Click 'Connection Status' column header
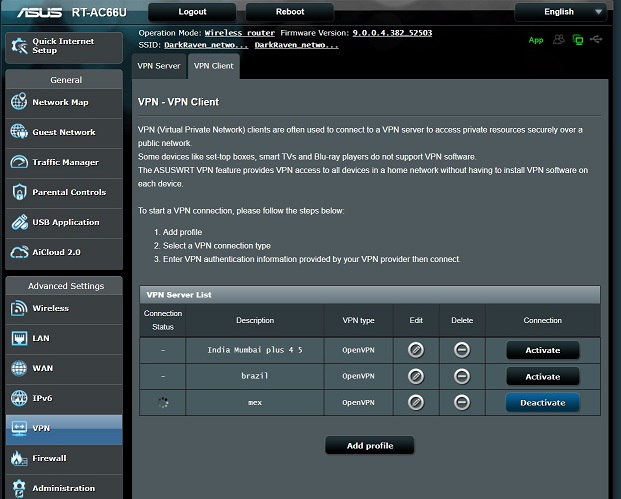This screenshot has width=621, height=499. (x=163, y=320)
